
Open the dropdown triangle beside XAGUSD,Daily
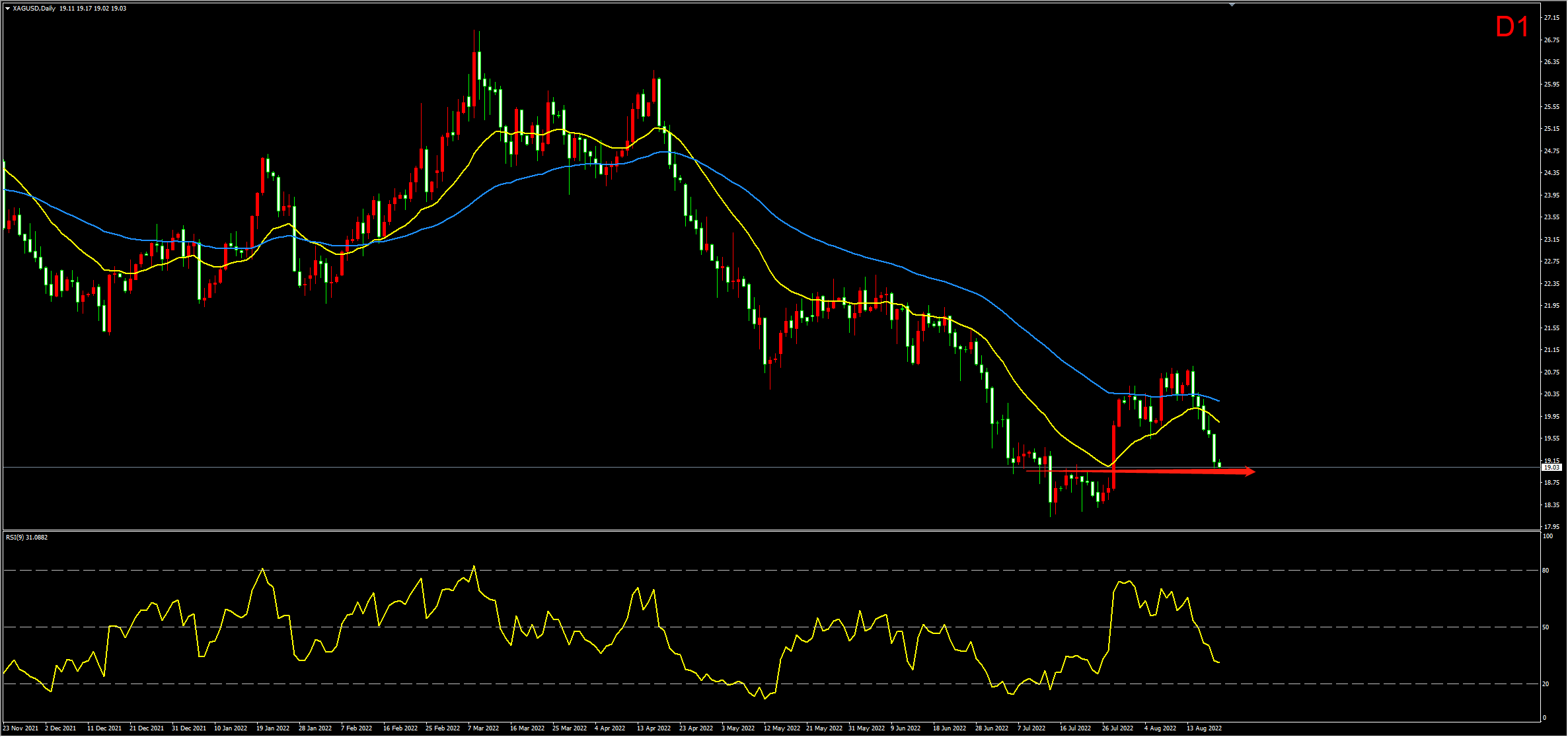(8, 9)
